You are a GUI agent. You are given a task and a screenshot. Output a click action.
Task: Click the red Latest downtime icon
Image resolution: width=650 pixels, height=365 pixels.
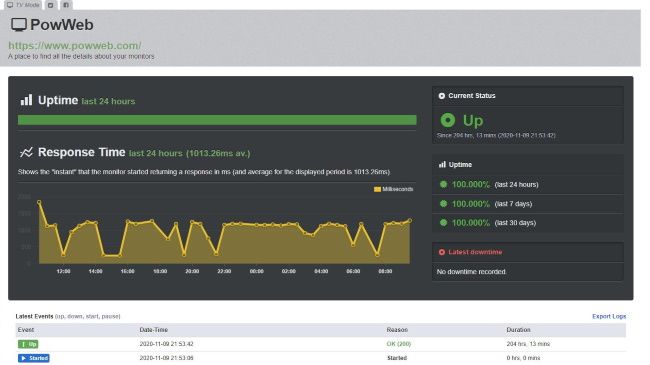point(441,252)
